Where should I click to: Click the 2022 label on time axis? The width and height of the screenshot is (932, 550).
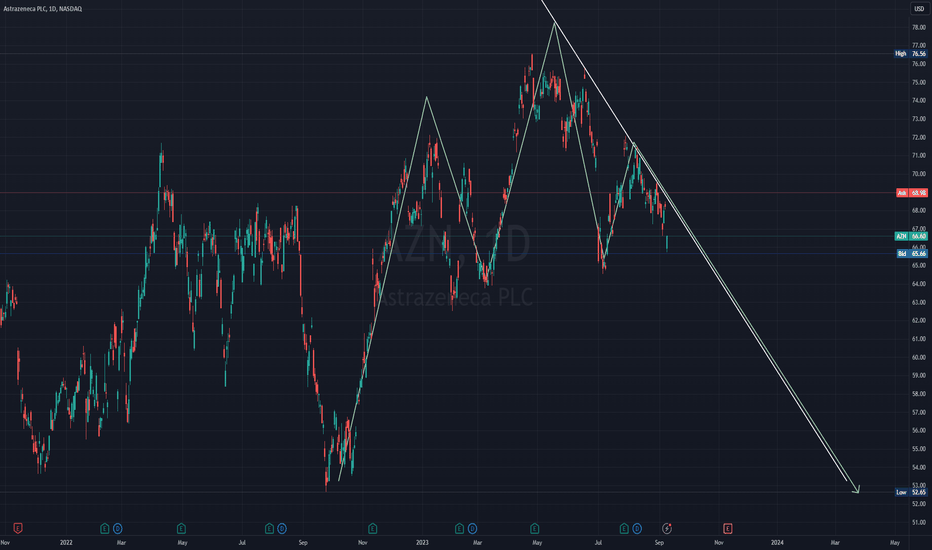(x=66, y=542)
